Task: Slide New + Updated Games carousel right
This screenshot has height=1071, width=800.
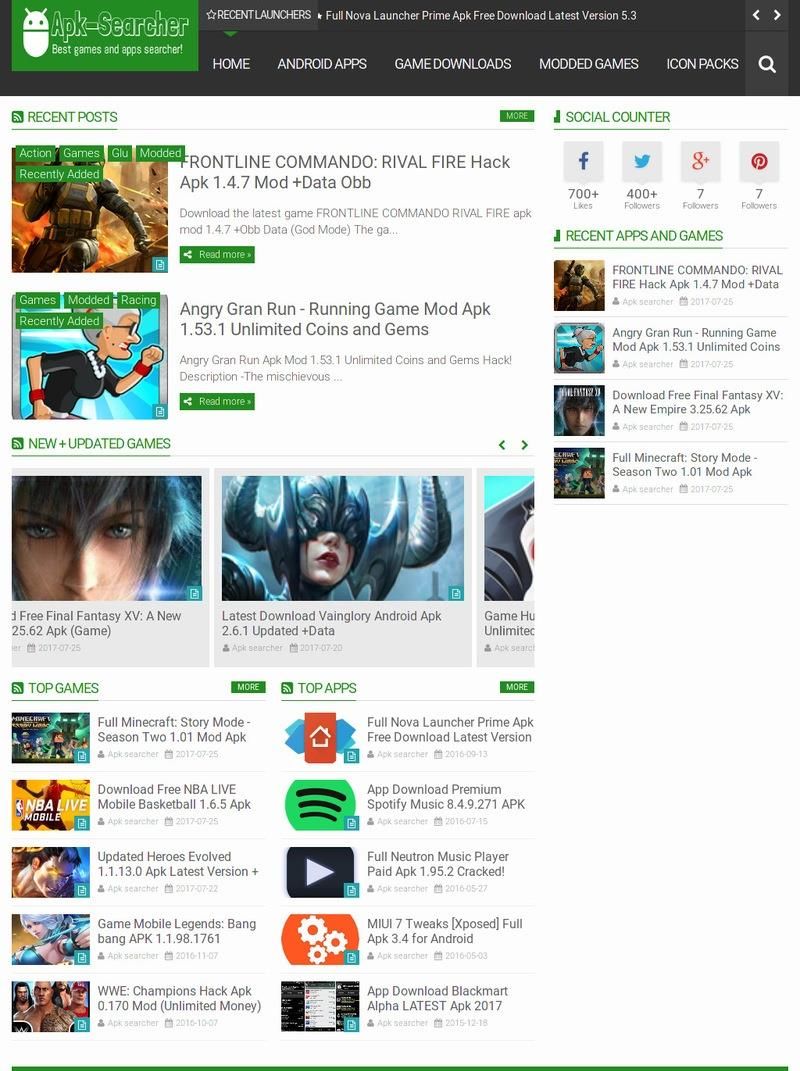Action: click(x=524, y=445)
